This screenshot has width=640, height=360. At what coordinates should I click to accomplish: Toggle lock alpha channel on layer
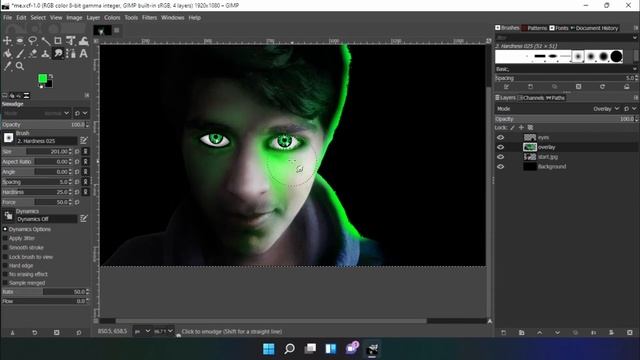pos(530,128)
